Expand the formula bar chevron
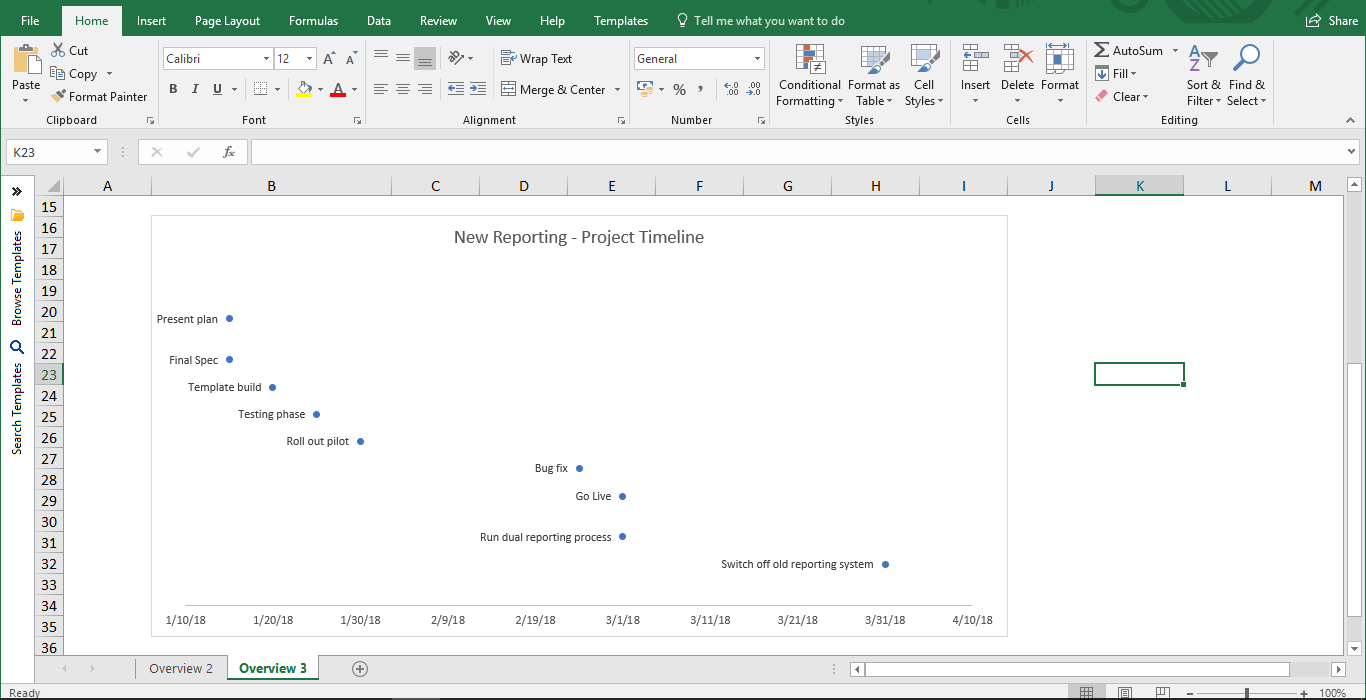The image size is (1366, 700). click(x=1353, y=152)
